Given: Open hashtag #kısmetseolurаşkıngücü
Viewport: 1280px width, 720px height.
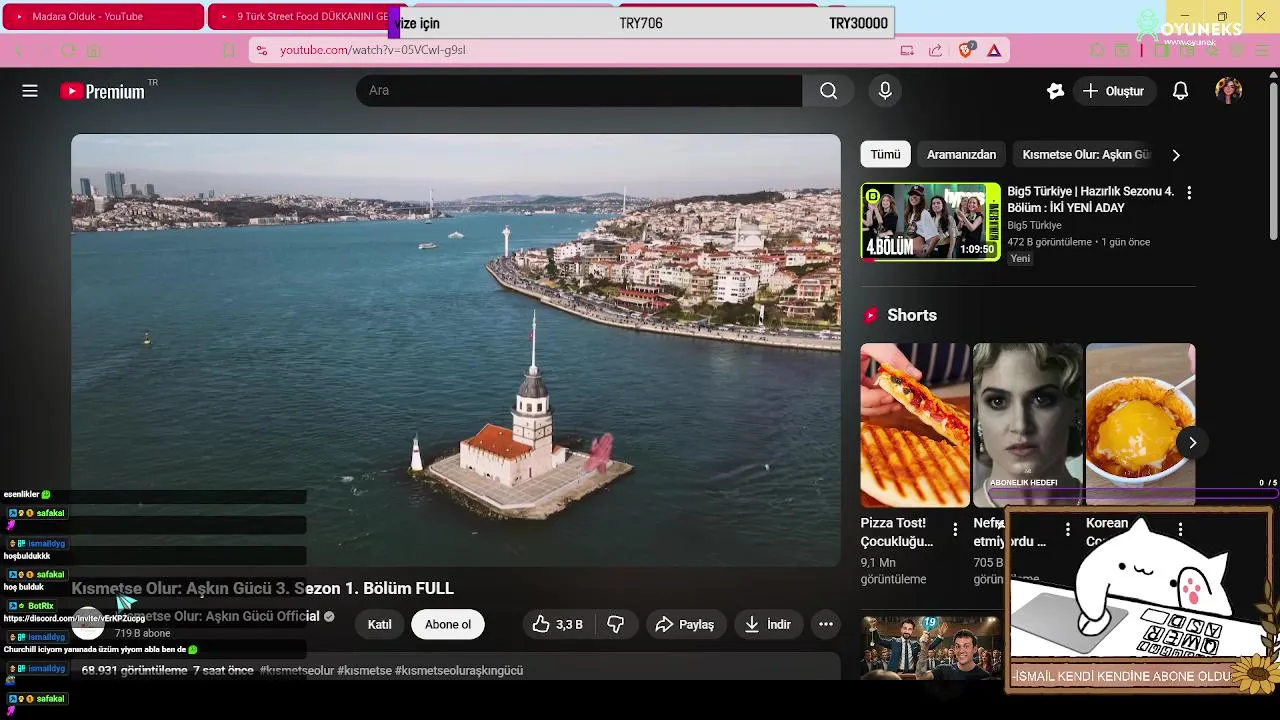Looking at the screenshot, I should (x=459, y=670).
